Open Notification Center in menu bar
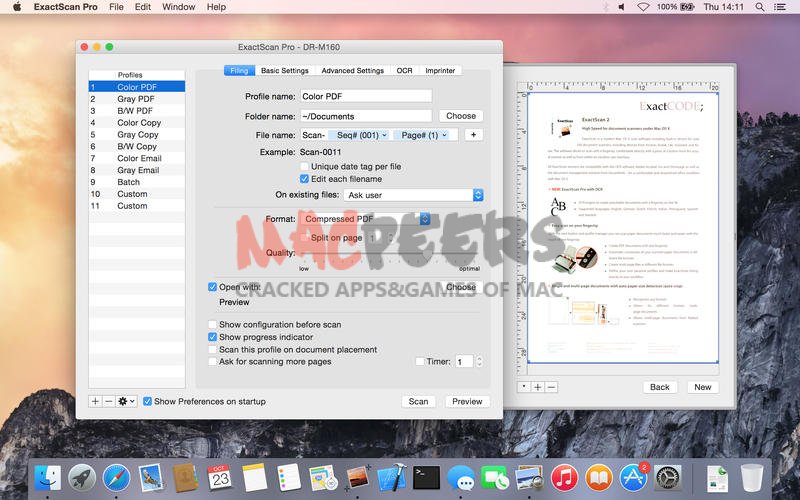Viewport: 800px width, 500px height. point(780,7)
